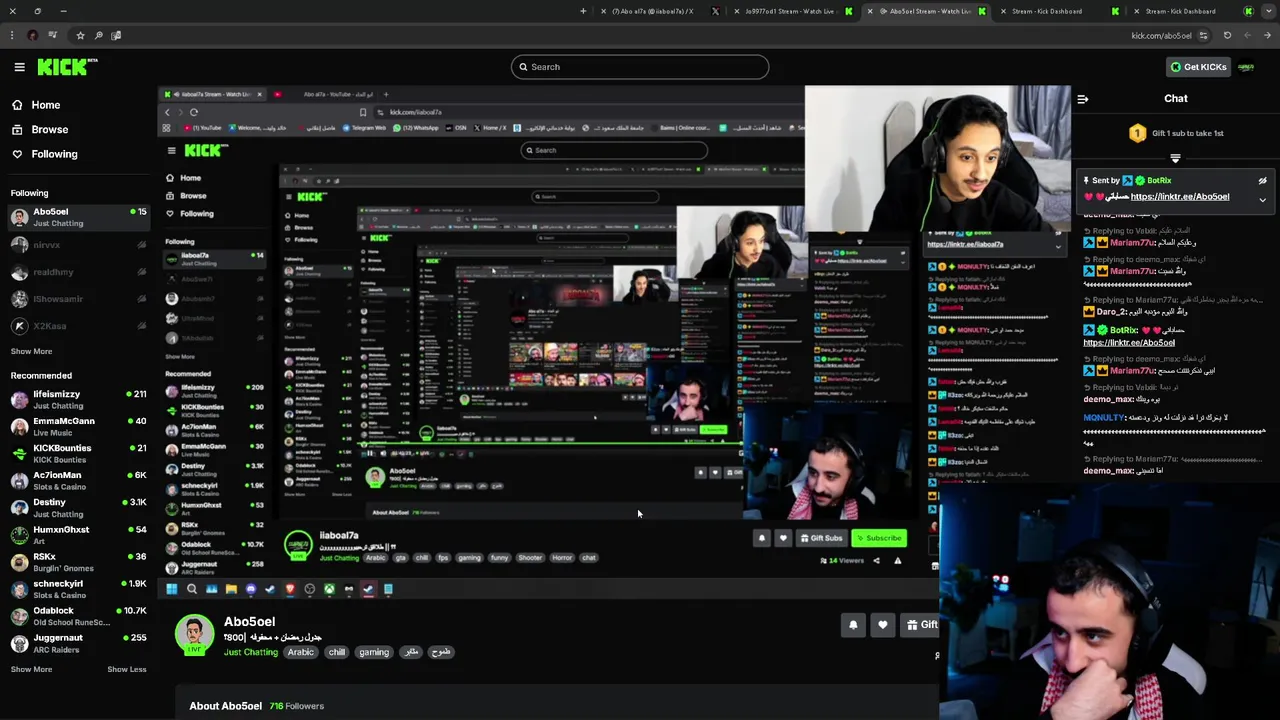Viewport: 1280px width, 720px height.
Task: Open site settings icon beside URL
Action: [1203, 36]
